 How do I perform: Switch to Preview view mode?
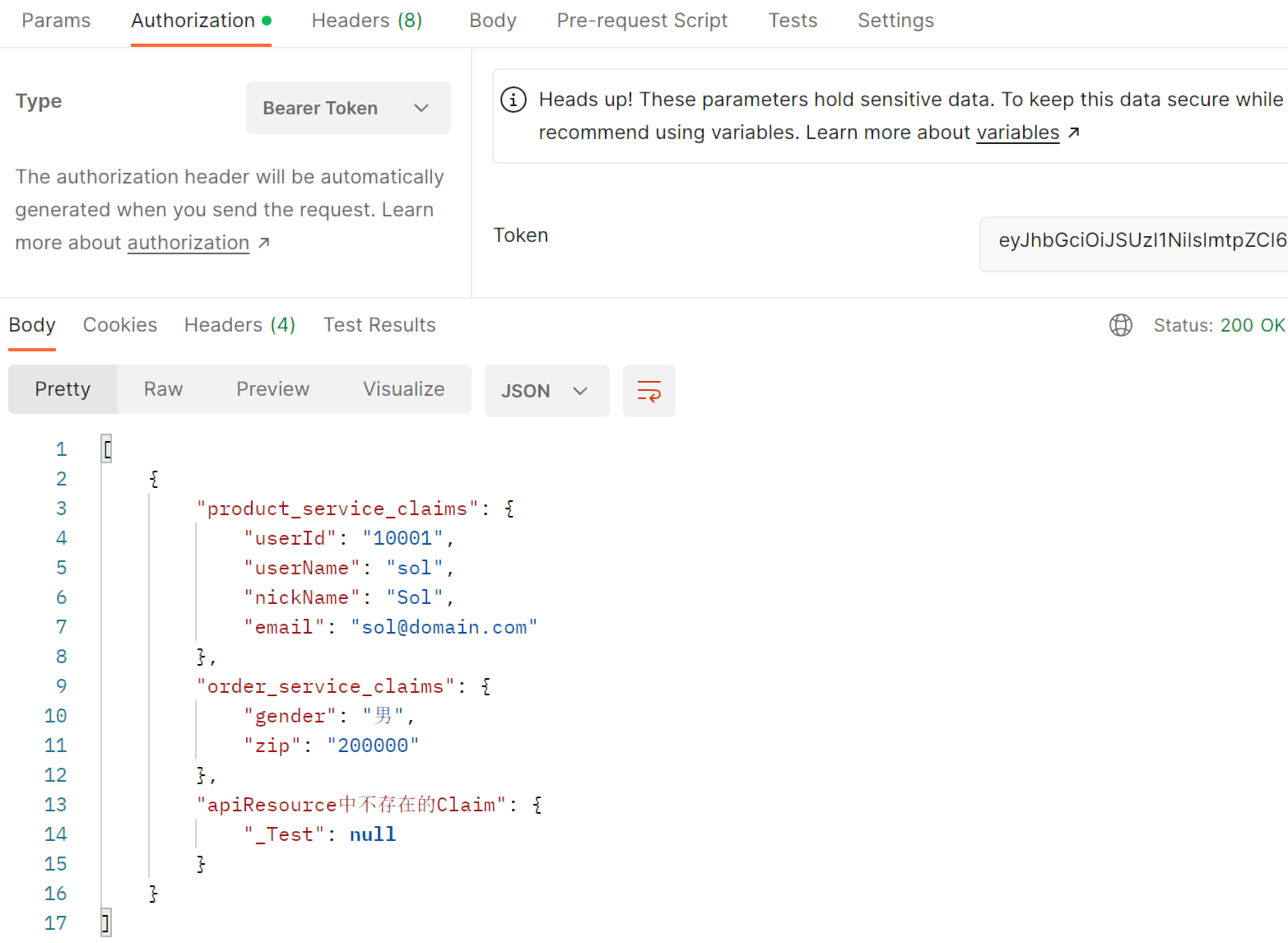(x=272, y=389)
